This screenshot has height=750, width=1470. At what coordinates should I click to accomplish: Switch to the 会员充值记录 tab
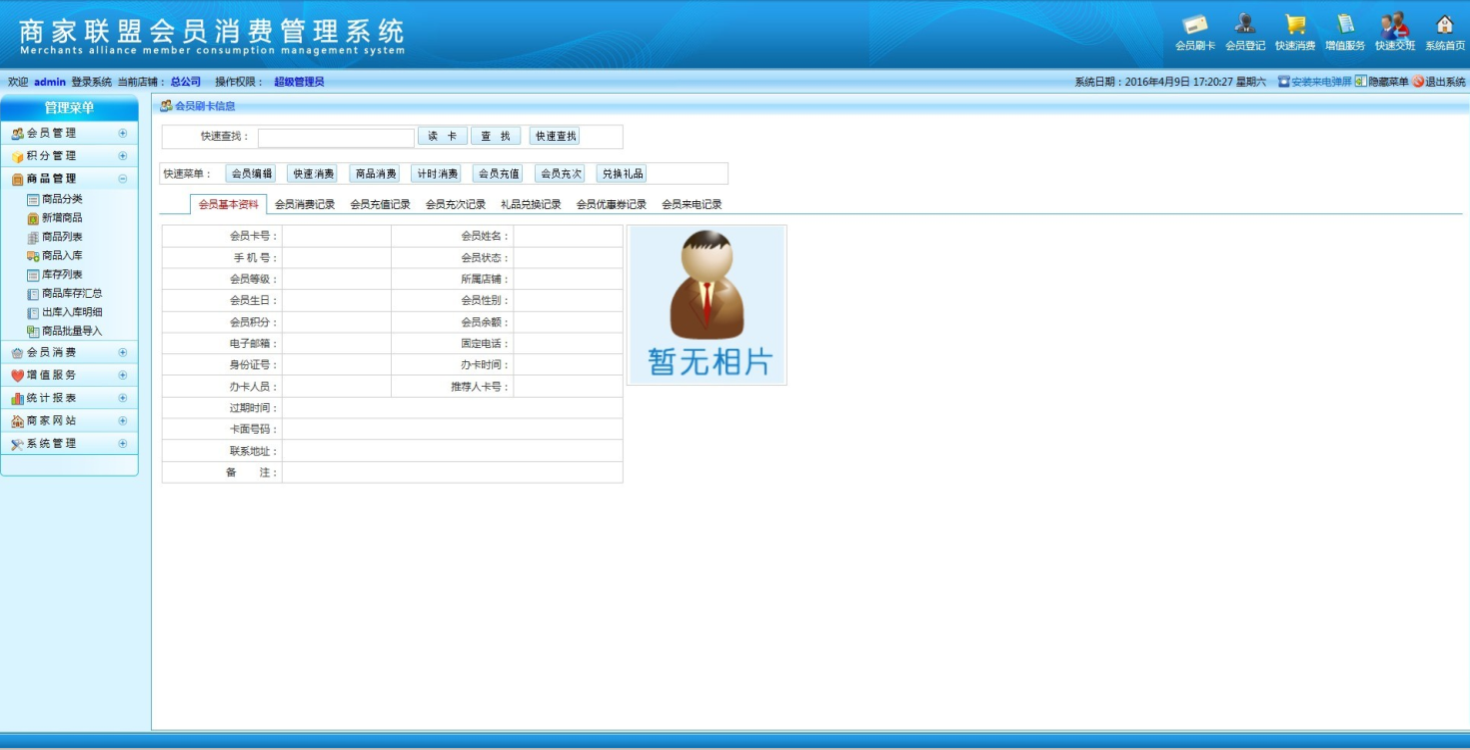pos(380,204)
